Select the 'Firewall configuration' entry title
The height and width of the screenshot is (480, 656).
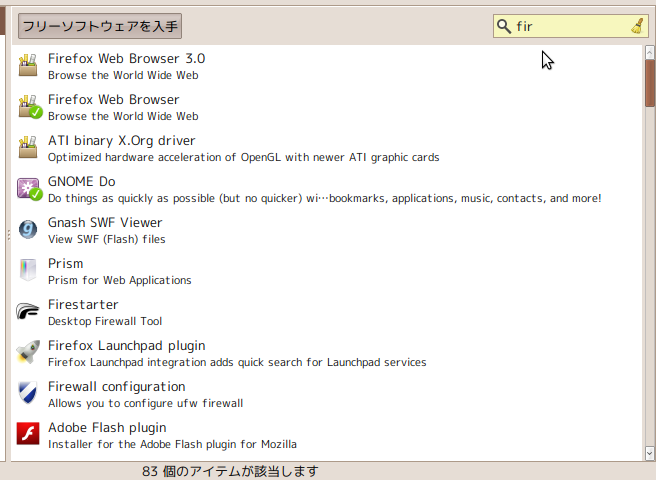117,387
